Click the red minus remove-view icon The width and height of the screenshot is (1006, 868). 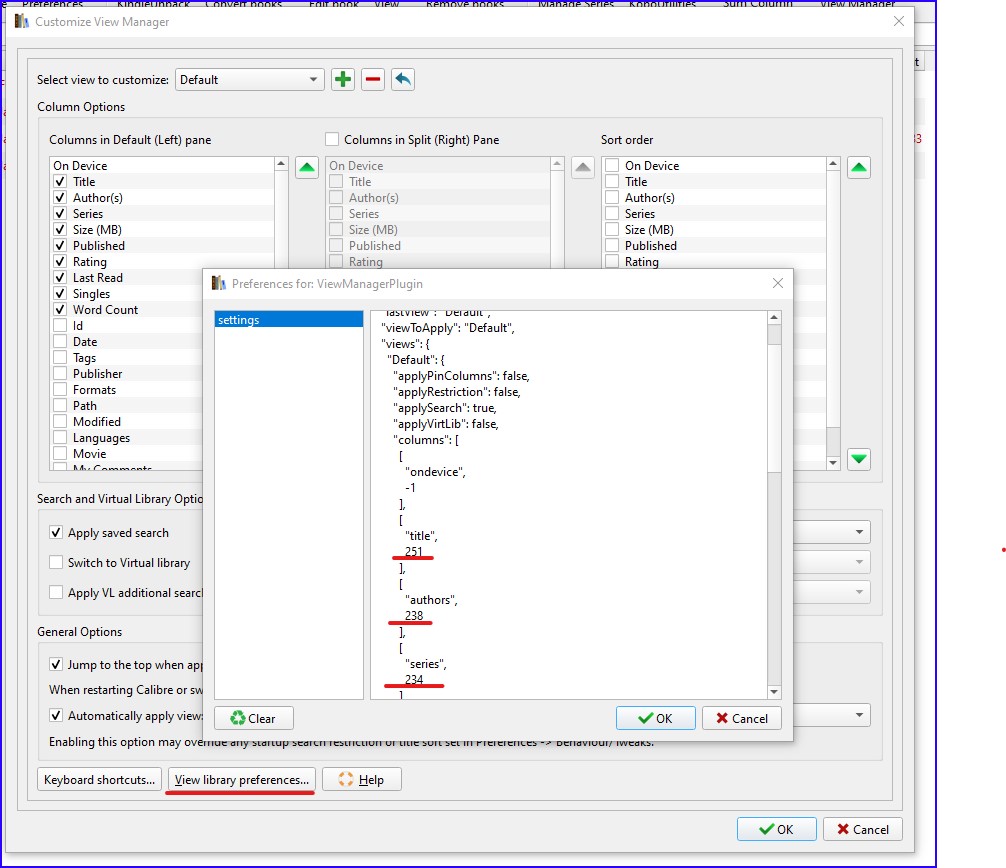(373, 80)
